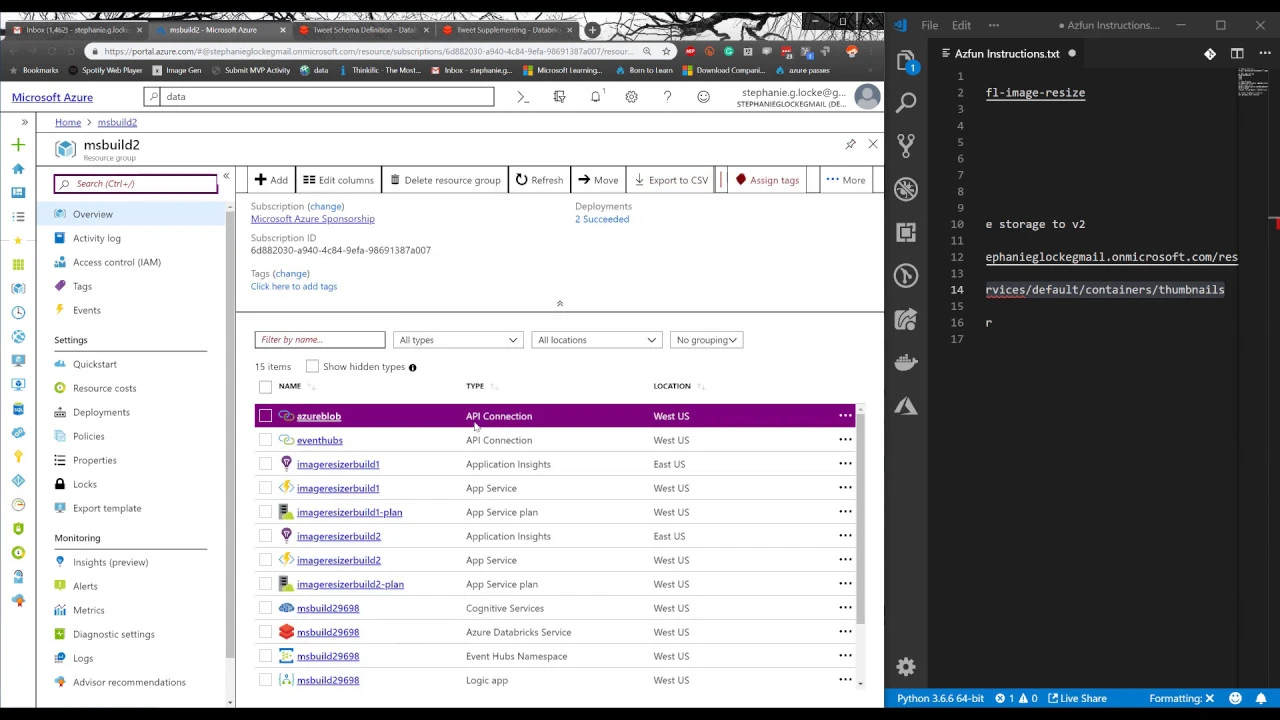The height and width of the screenshot is (720, 1280).
Task: Click Delete resource group button
Action: pos(445,180)
